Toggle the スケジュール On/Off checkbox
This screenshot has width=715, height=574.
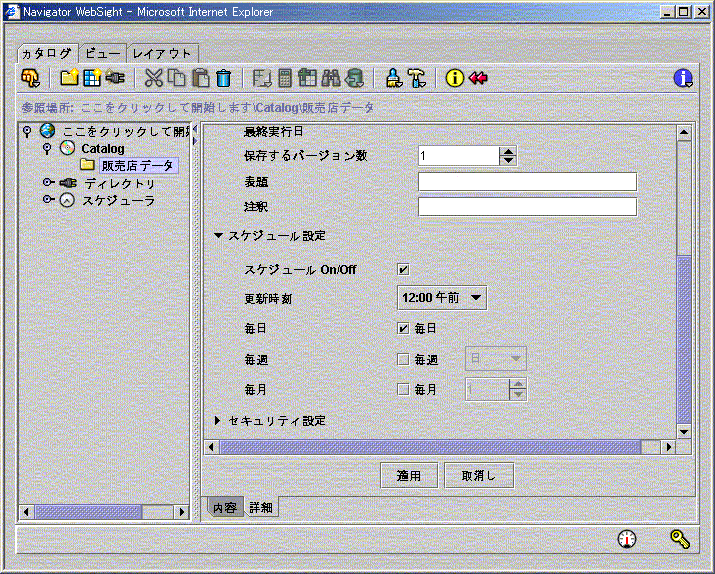(403, 269)
